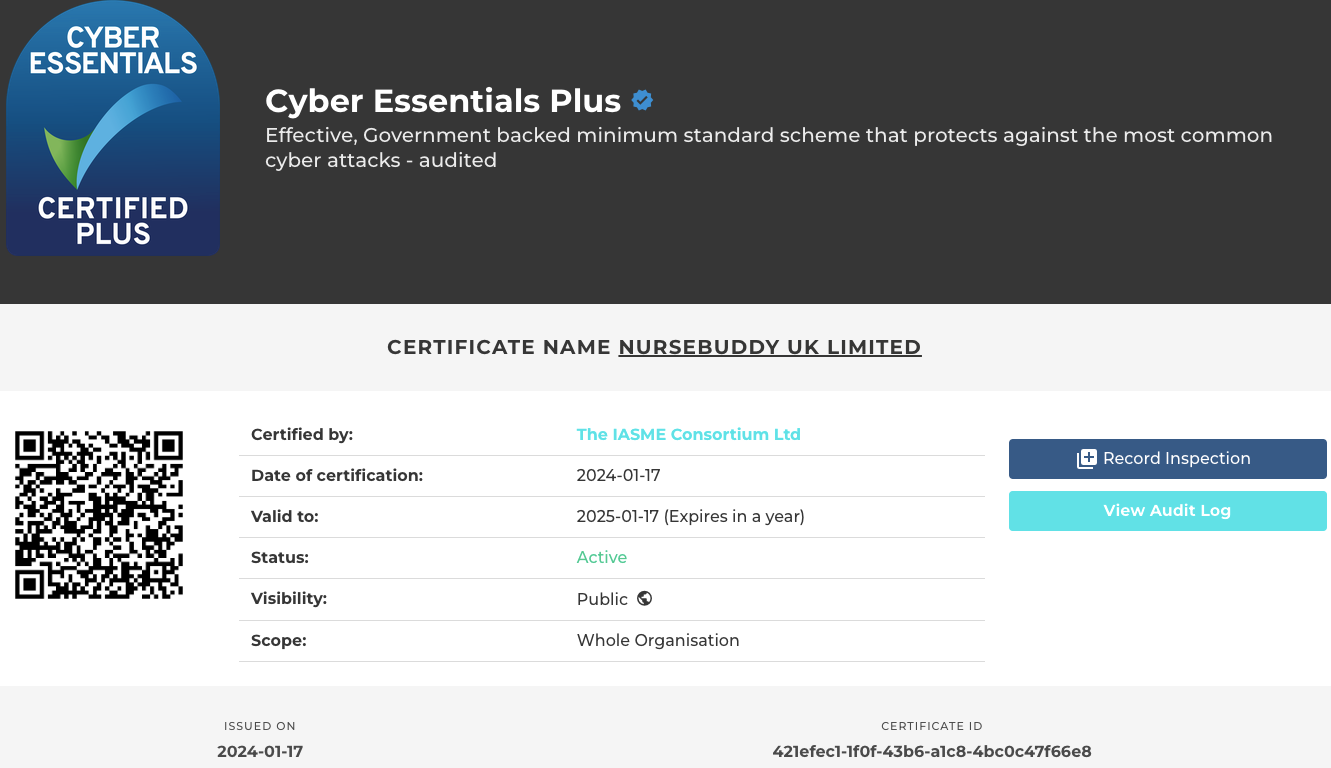Click the Issued On date 2024-01-17

click(x=260, y=751)
